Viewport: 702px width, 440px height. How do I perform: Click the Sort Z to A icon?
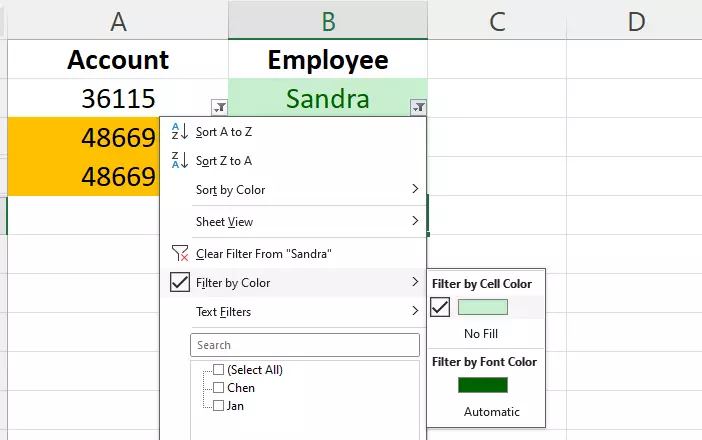[x=180, y=160]
